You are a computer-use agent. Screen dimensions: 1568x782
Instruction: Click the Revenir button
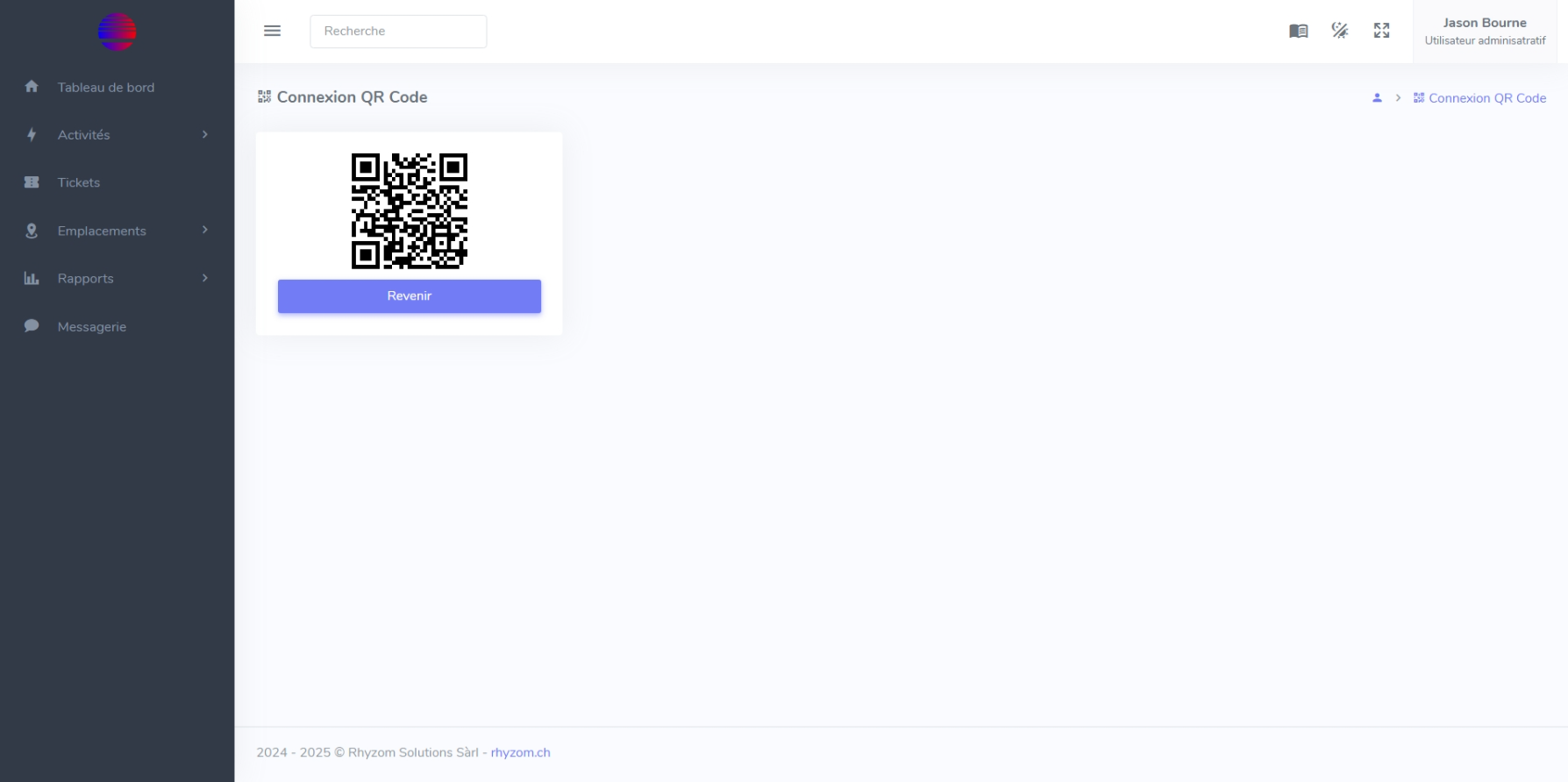point(410,296)
